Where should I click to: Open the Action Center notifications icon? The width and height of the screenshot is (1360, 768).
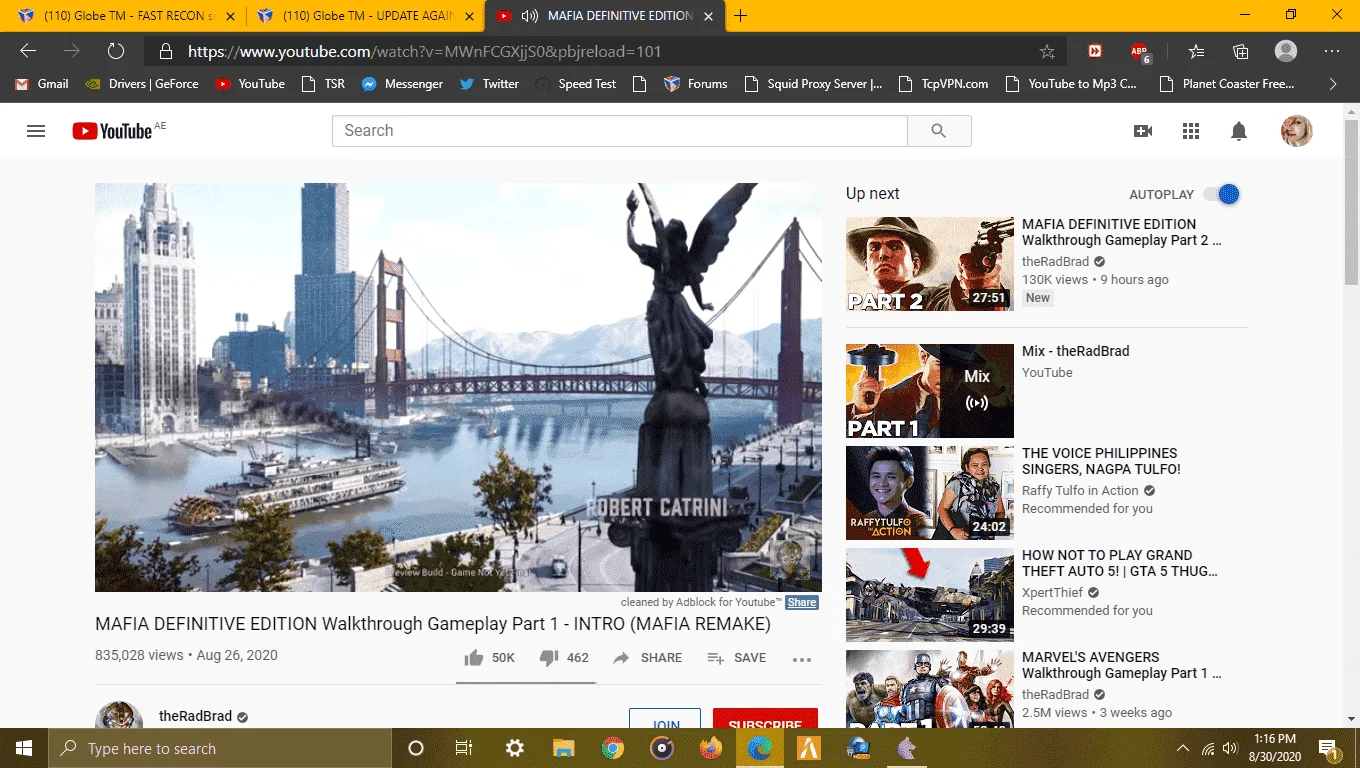point(1330,748)
